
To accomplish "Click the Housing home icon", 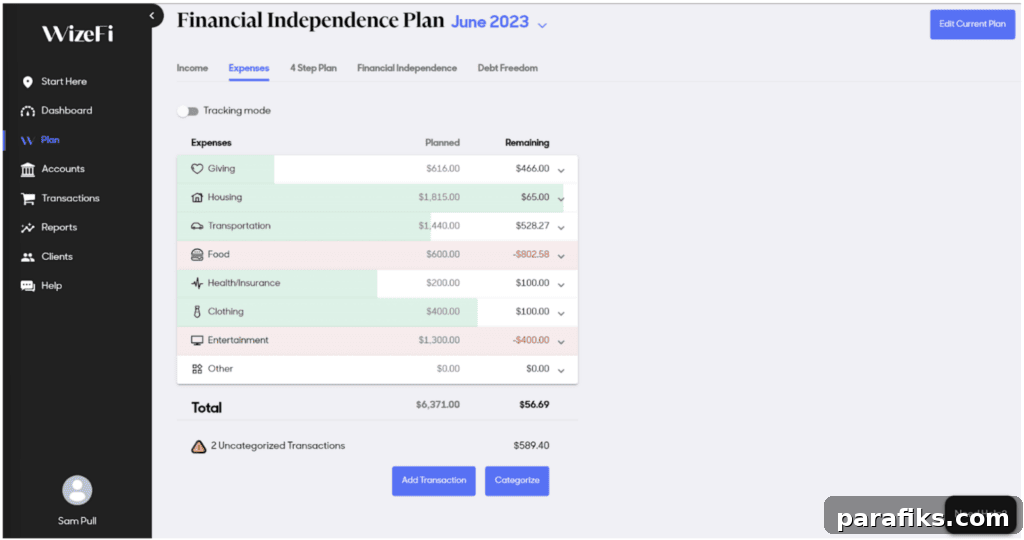I will (197, 197).
